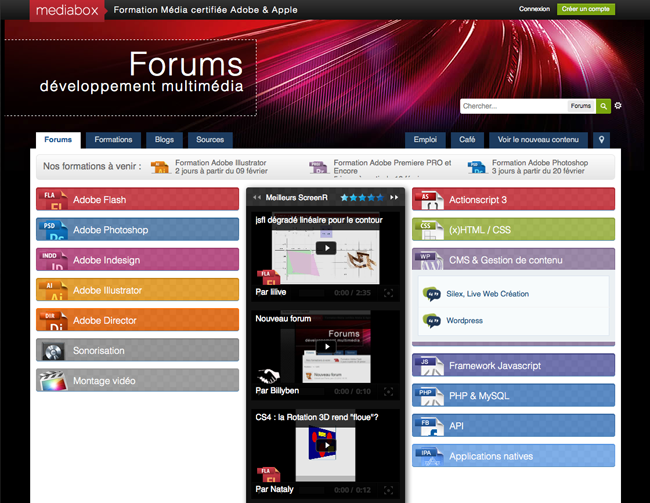Screen dimensions: 650x503
Task: Open Formation Adobe Premiere PRO et Encore link
Action: (392, 167)
